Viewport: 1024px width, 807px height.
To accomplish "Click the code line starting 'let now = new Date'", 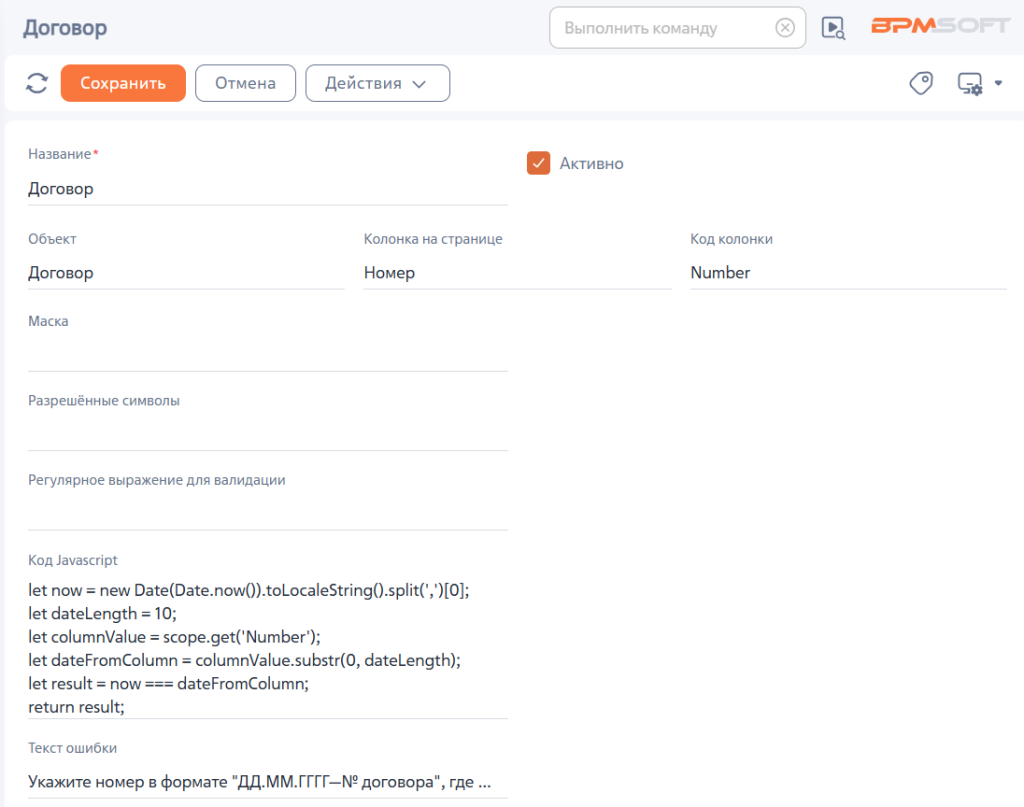I will pos(249,590).
